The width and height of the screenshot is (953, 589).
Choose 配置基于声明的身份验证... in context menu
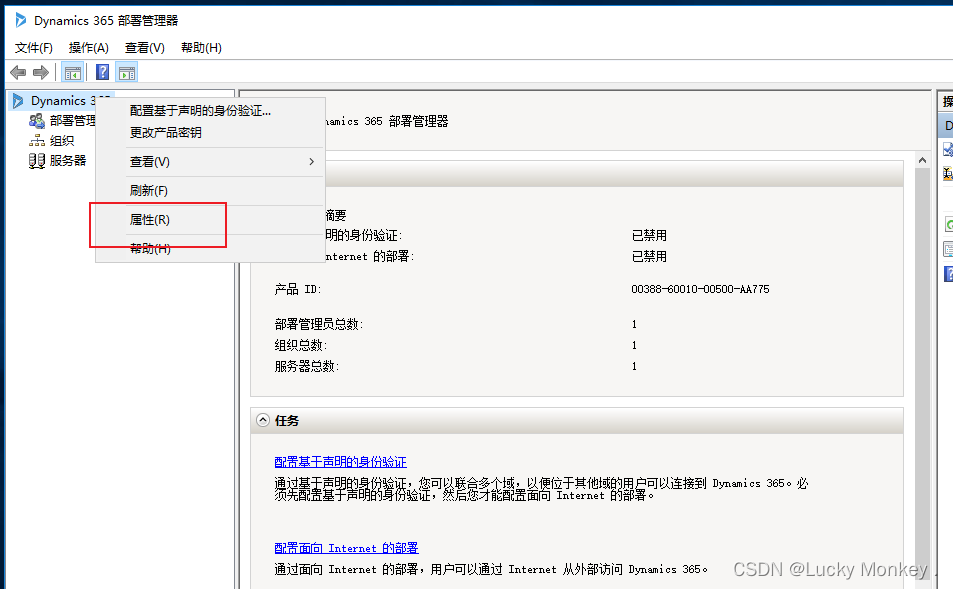coord(210,111)
